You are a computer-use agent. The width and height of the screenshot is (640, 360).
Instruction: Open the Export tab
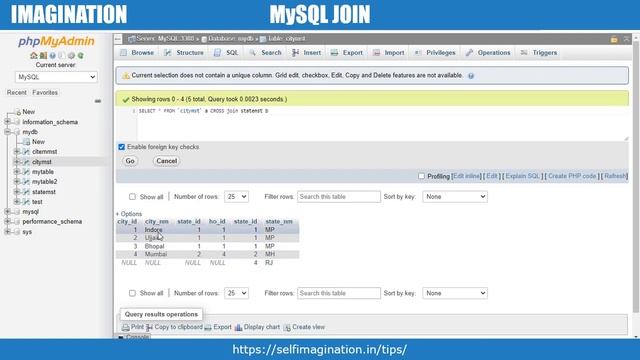click(x=347, y=53)
